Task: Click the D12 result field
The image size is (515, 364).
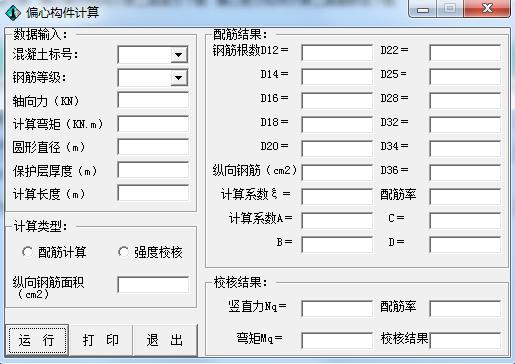Action: point(337,53)
